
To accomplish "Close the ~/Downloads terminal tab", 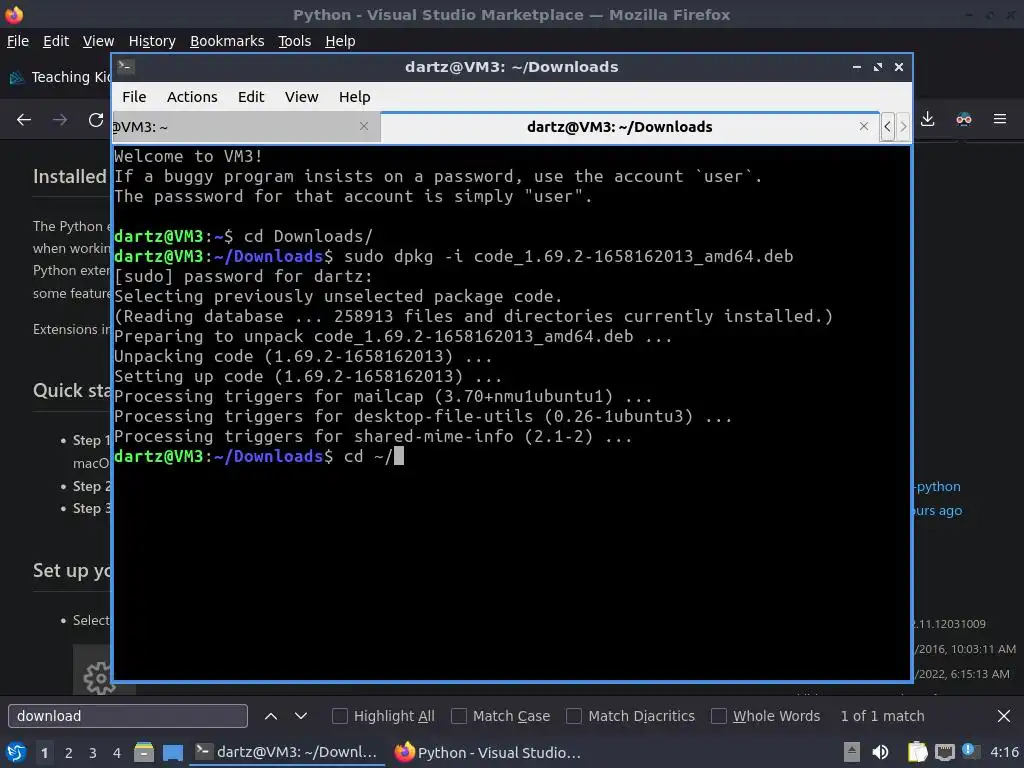I will 863,126.
